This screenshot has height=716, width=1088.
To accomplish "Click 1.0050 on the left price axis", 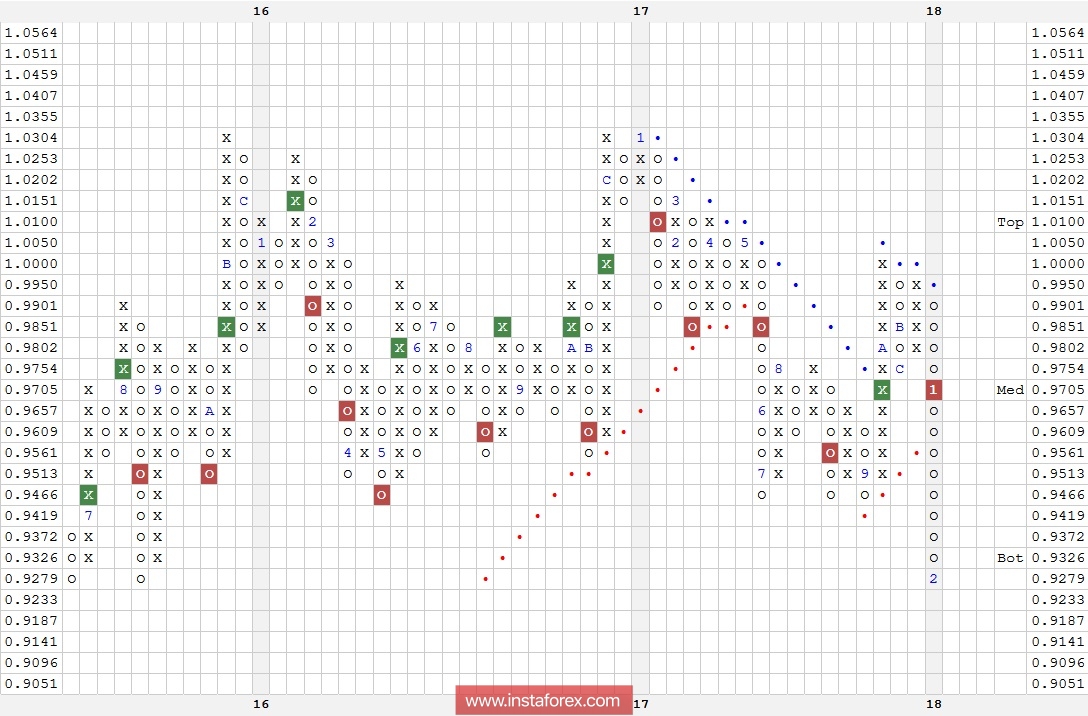I will pos(31,243).
